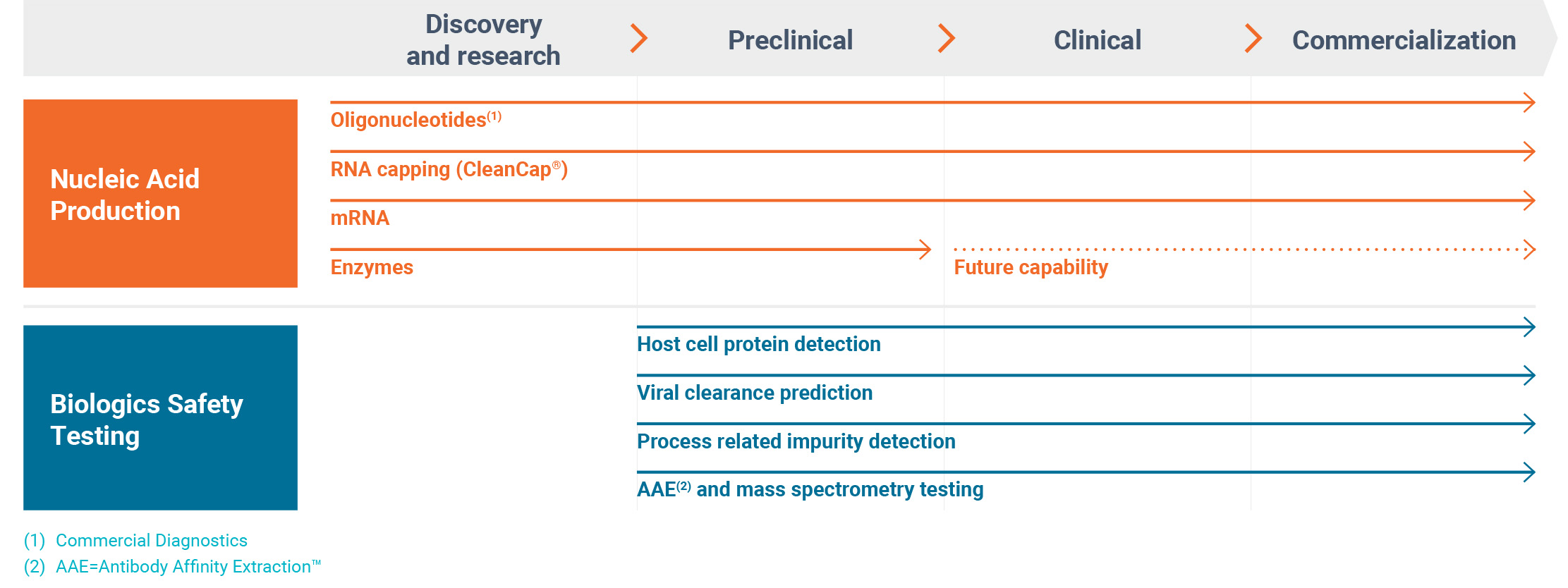Viewport: 1568px width, 588px height.
Task: Select the Preclinical stage heading
Action: 790,40
